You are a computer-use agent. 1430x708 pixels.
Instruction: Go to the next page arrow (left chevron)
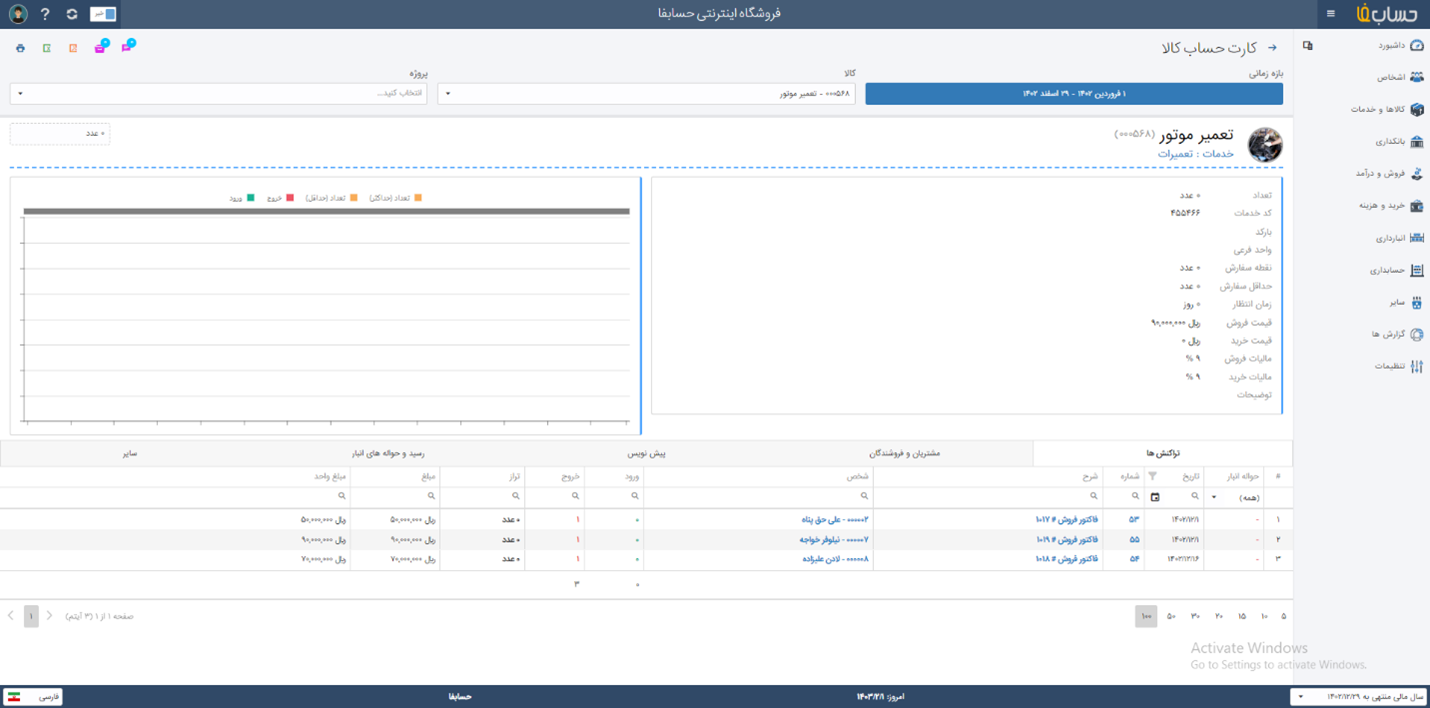[x=11, y=616]
